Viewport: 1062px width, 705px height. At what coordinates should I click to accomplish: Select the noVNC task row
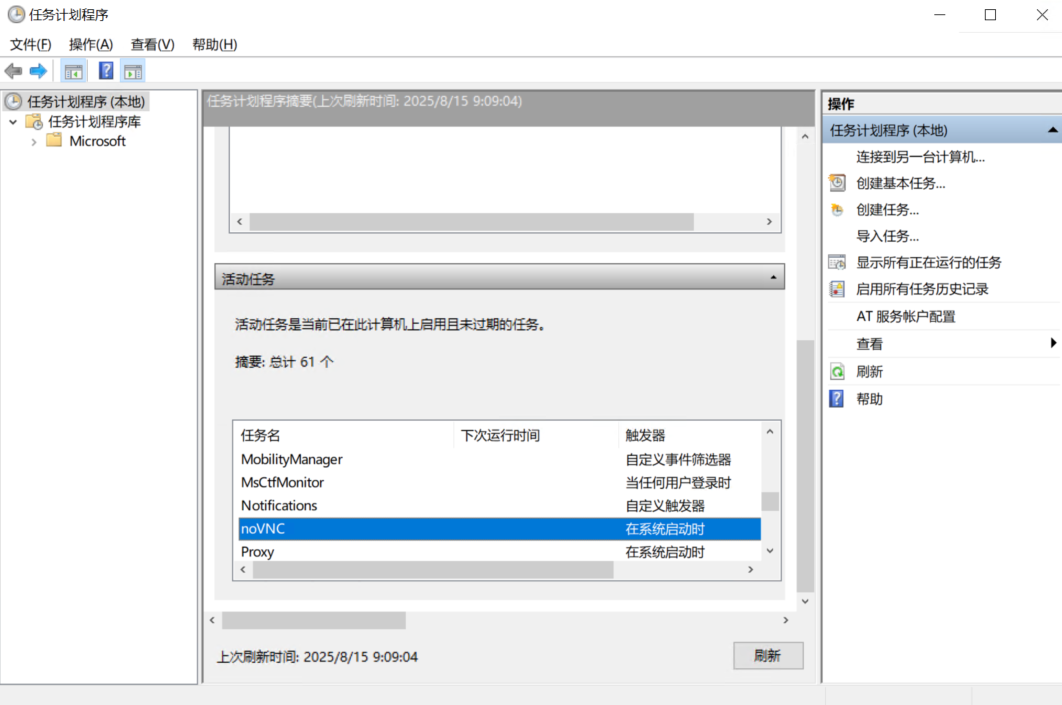point(500,529)
